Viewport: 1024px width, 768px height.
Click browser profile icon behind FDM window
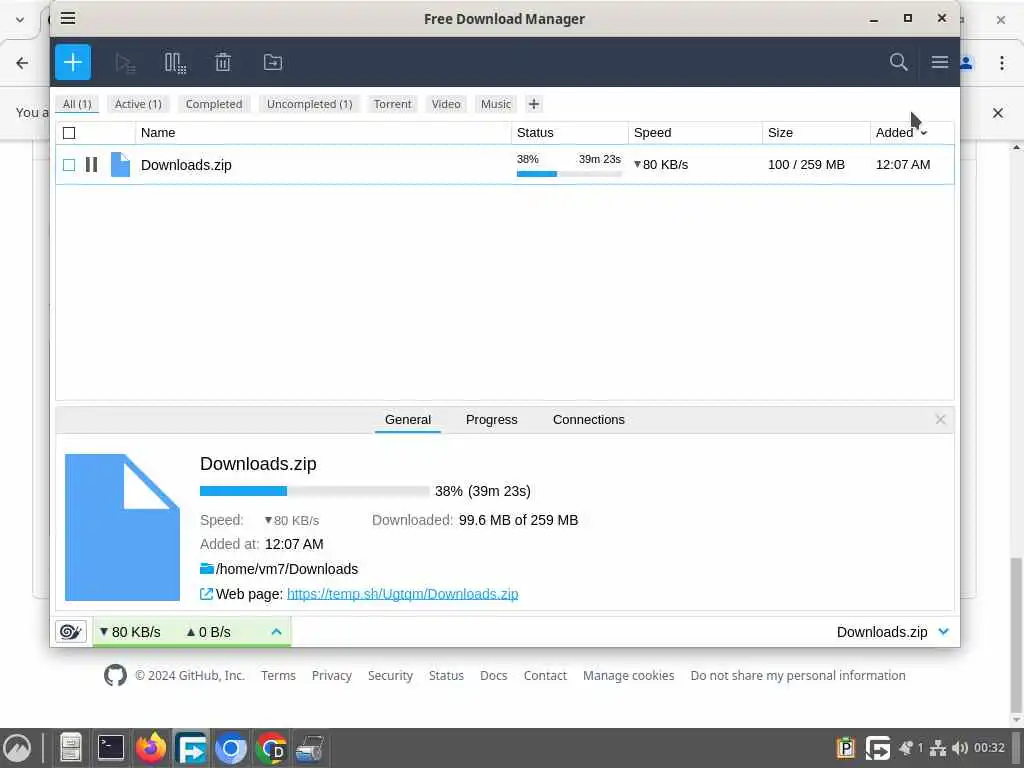click(967, 63)
